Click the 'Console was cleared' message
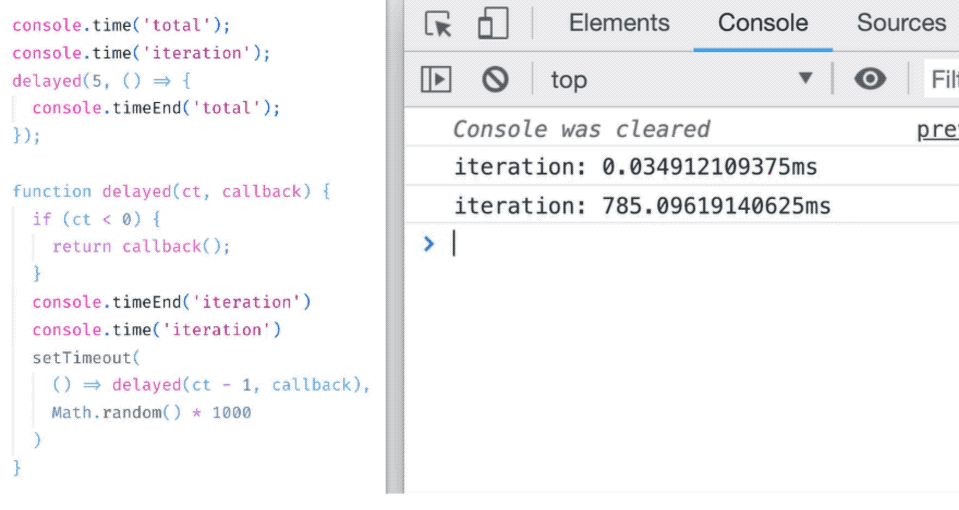The image size is (959, 510). pos(581,129)
